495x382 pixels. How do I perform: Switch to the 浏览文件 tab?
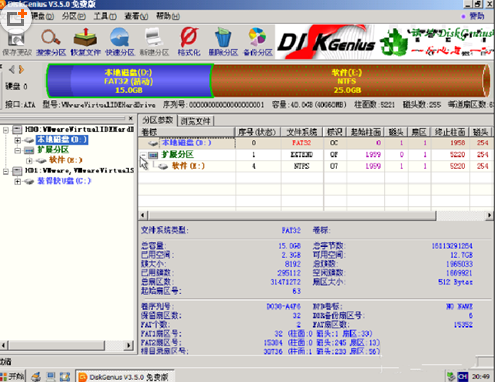coord(196,121)
